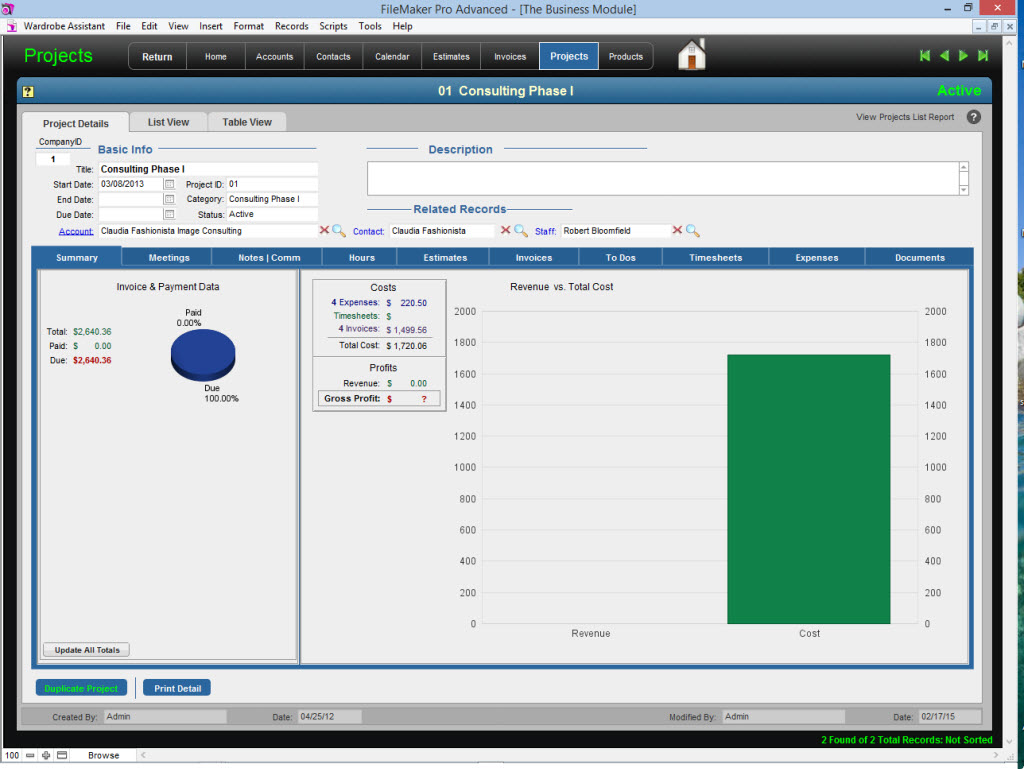Click the '4 Expenses:' label in Costs
The image size is (1024, 769).
(x=355, y=302)
